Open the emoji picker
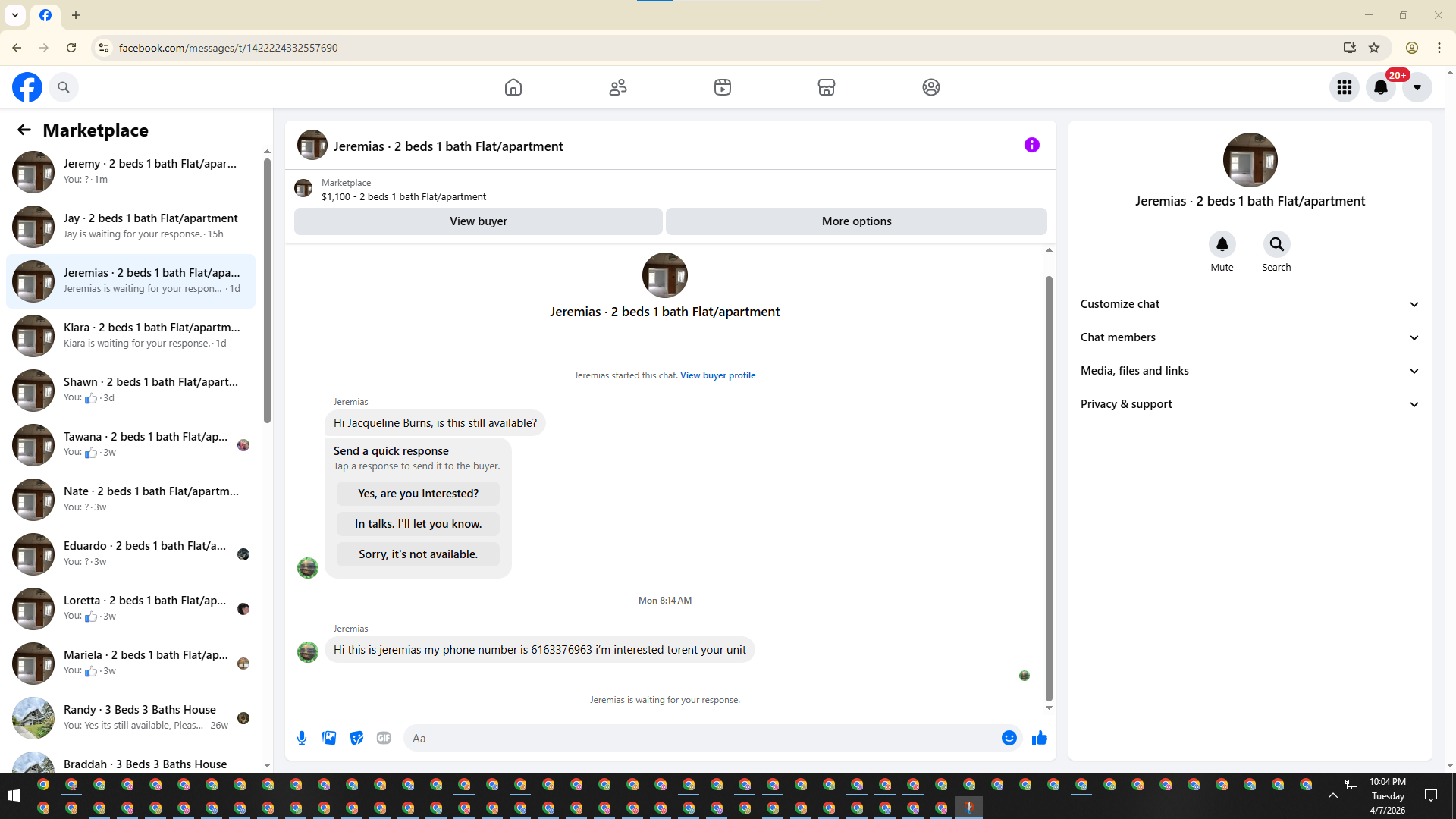Viewport: 1456px width, 819px height. click(x=1009, y=738)
